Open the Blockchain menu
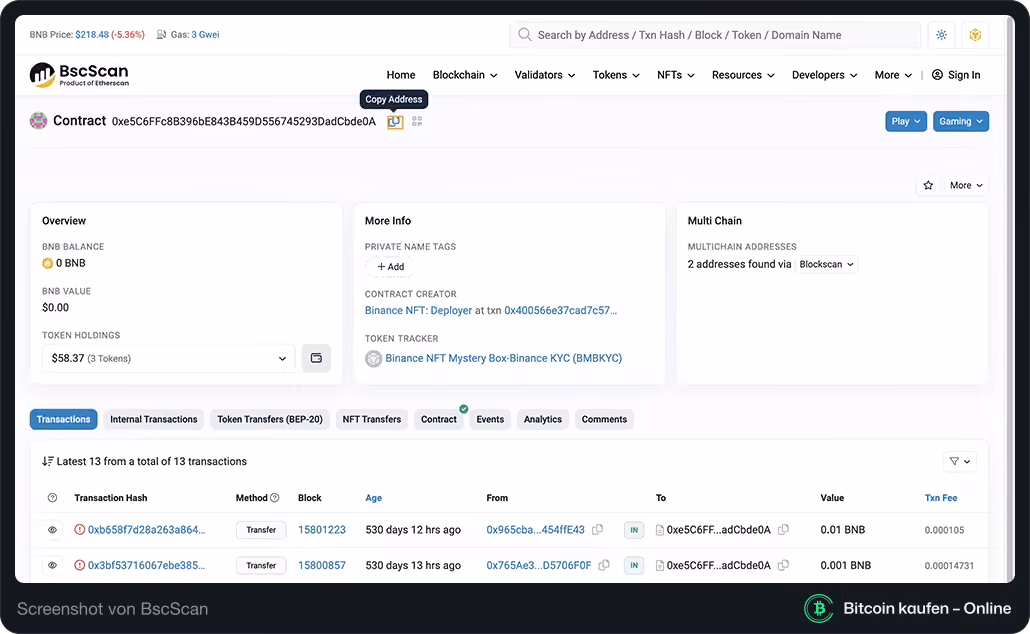 tap(465, 75)
